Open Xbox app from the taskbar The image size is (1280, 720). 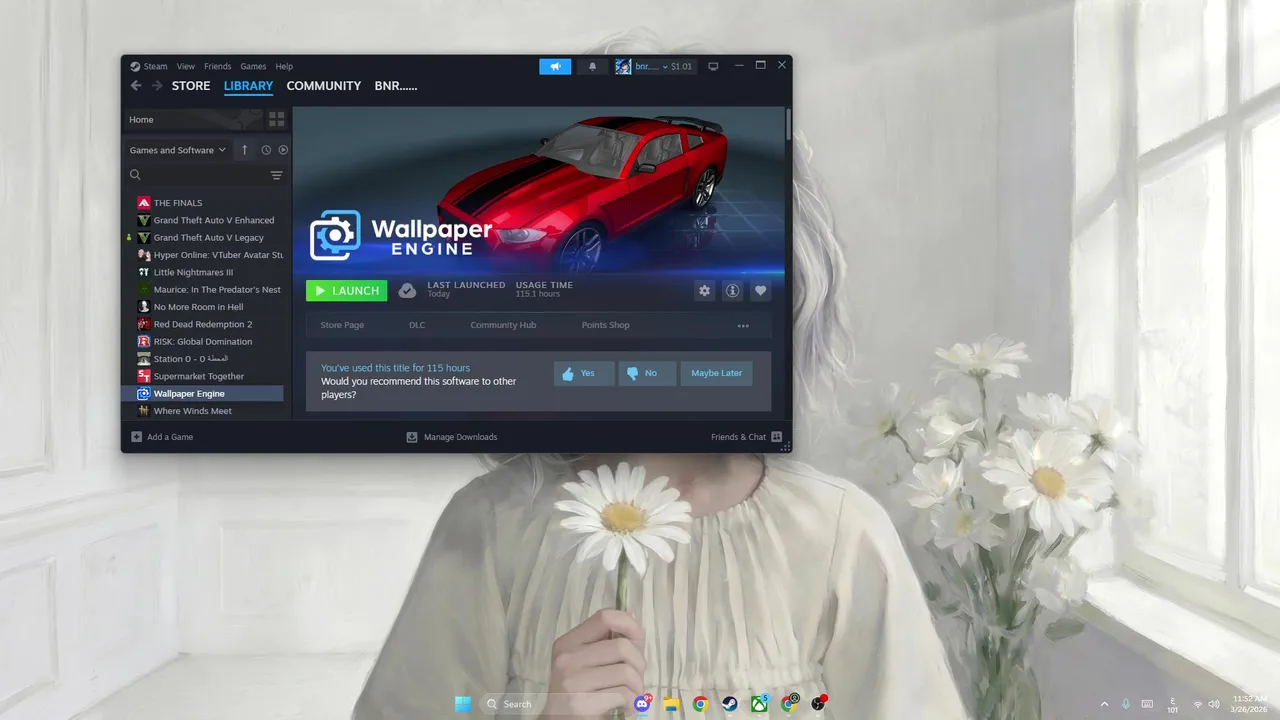point(760,704)
